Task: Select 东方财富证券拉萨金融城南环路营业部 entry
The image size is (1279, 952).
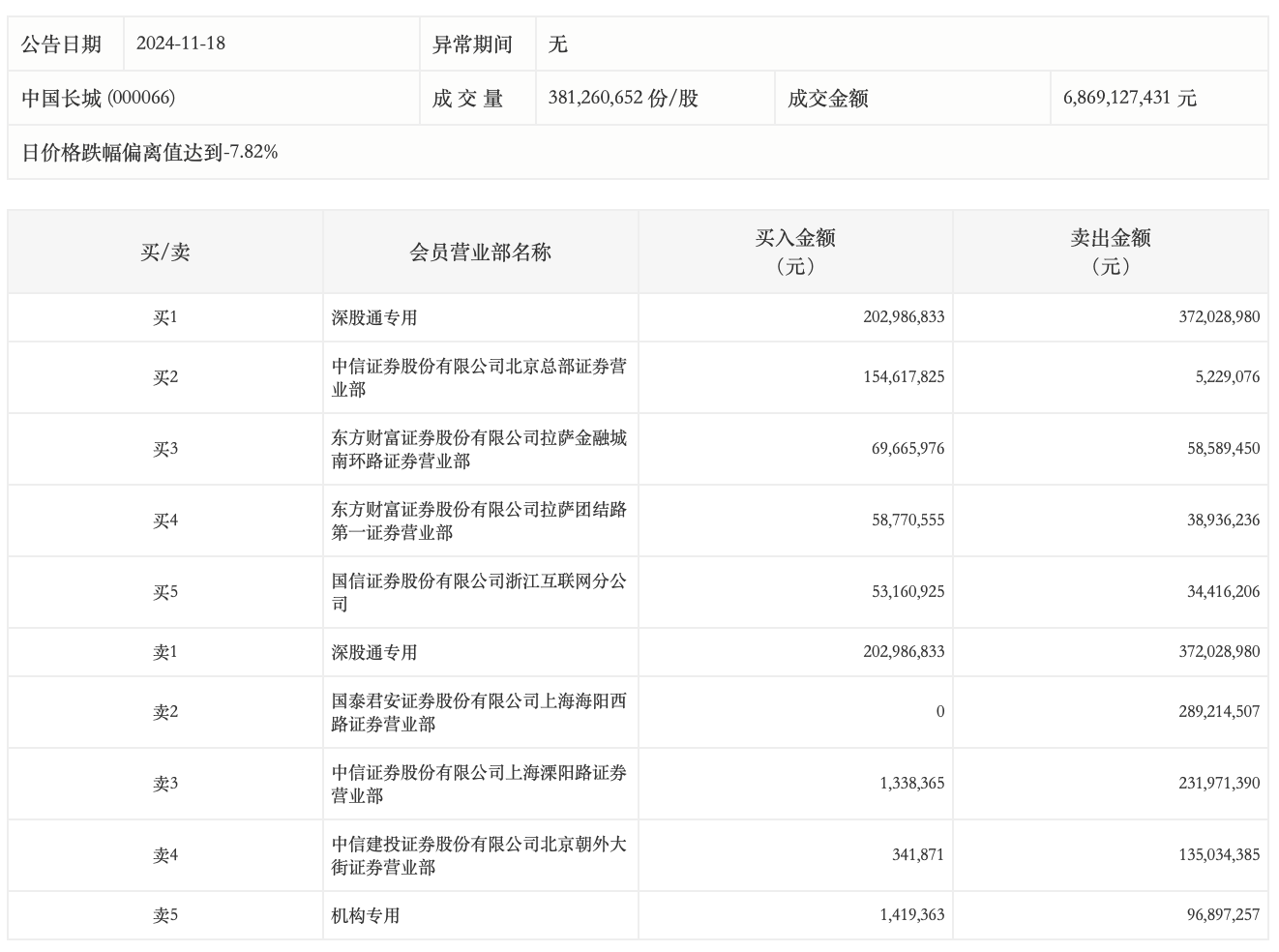Action: [x=479, y=449]
